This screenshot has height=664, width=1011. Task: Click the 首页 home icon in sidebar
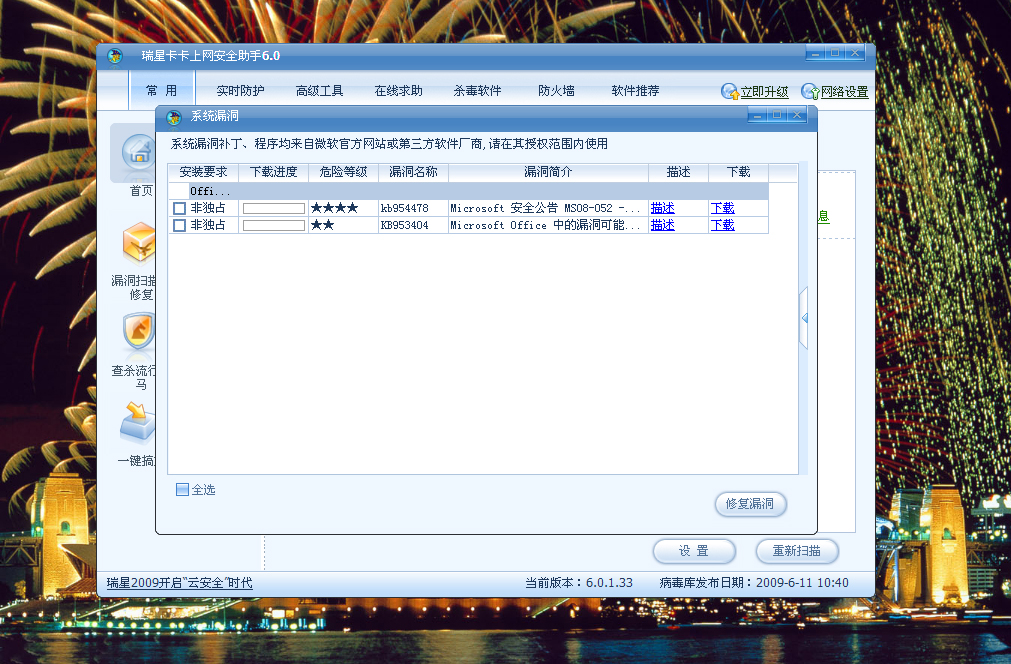click(x=139, y=153)
